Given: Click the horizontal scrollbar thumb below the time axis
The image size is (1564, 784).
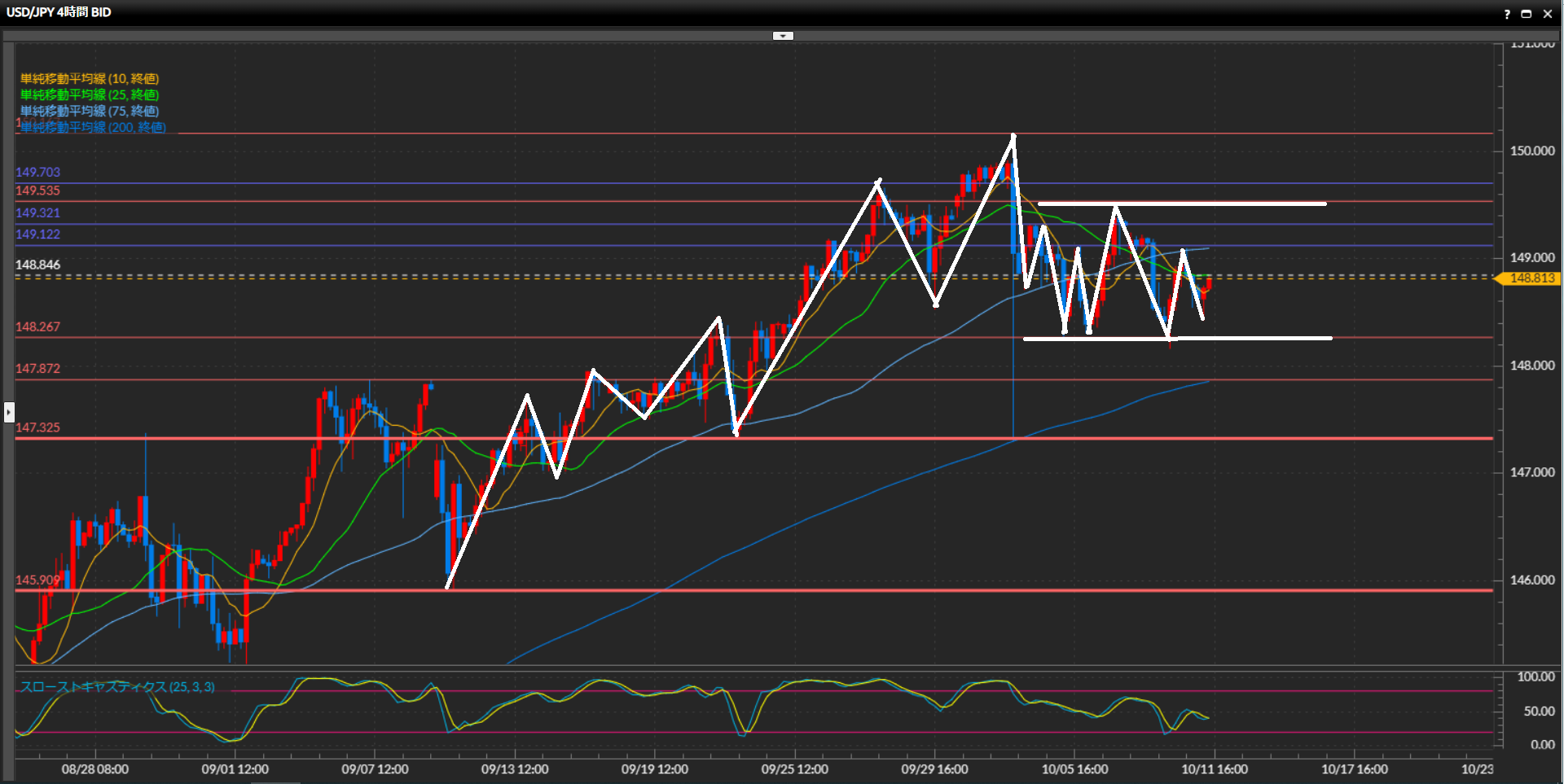Looking at the screenshot, I should 275,782.
